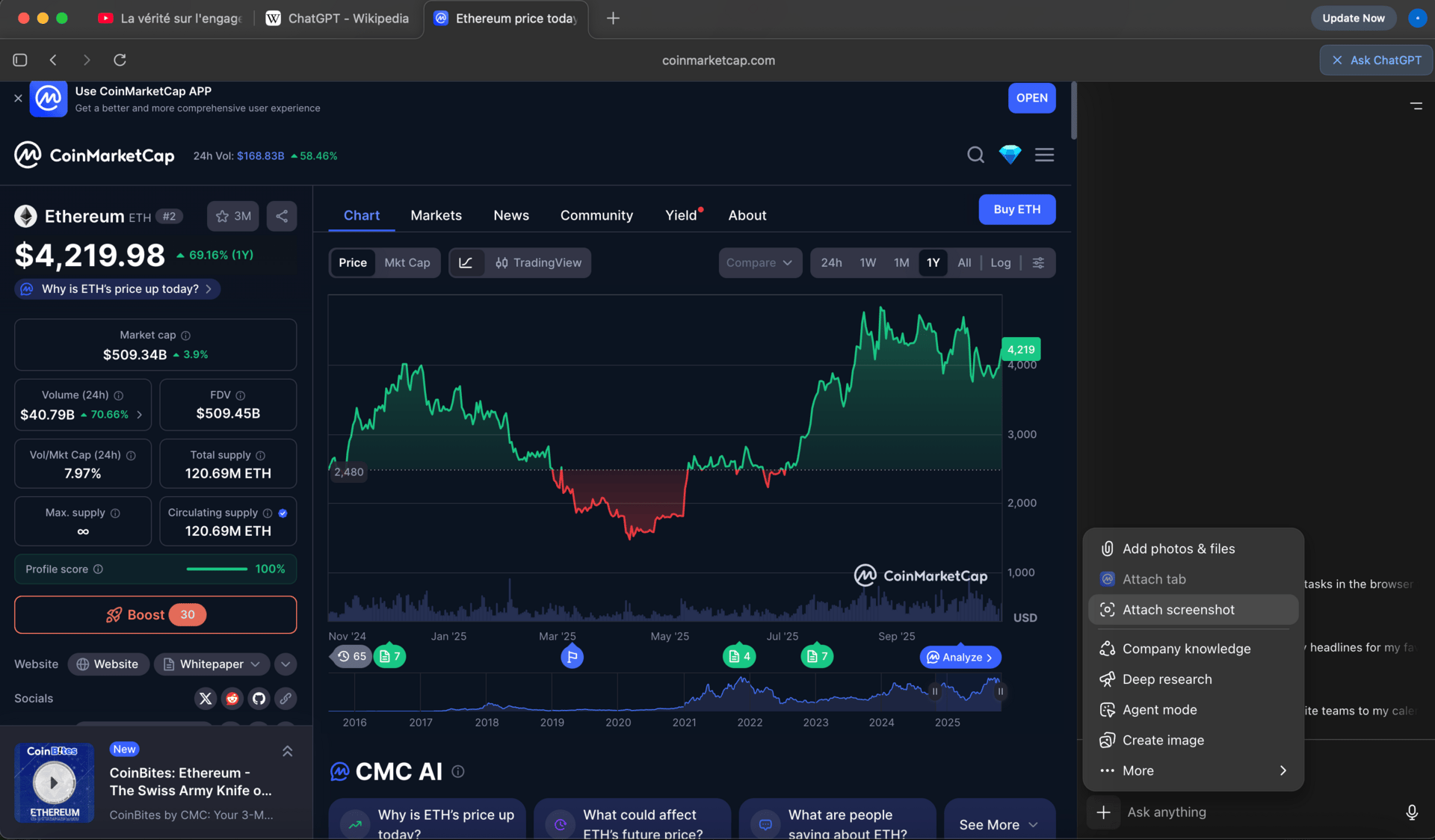Click Why is ETH's price up today link
The image size is (1435, 840).
[120, 288]
